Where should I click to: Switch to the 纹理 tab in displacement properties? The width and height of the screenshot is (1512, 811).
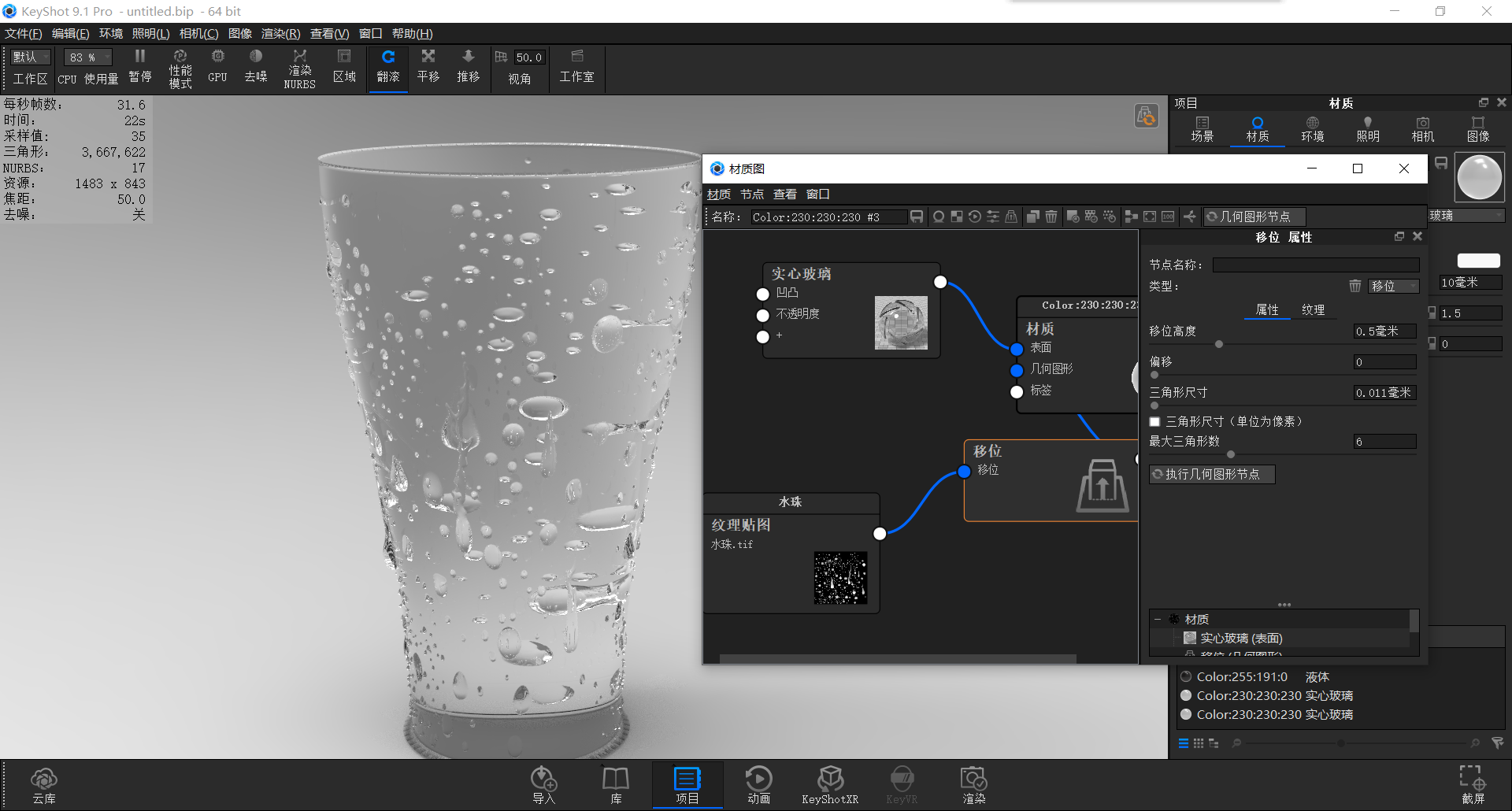coord(1314,309)
